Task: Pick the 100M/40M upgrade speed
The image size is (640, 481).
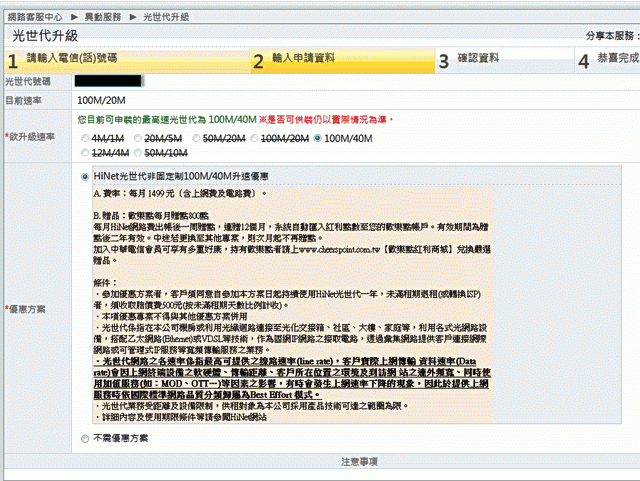Action: click(318, 138)
